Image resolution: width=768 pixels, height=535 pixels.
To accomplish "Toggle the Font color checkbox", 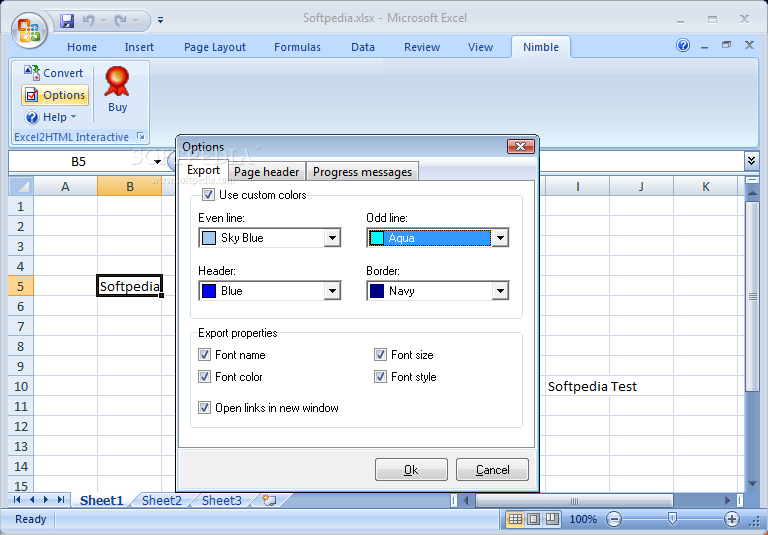I will [204, 376].
